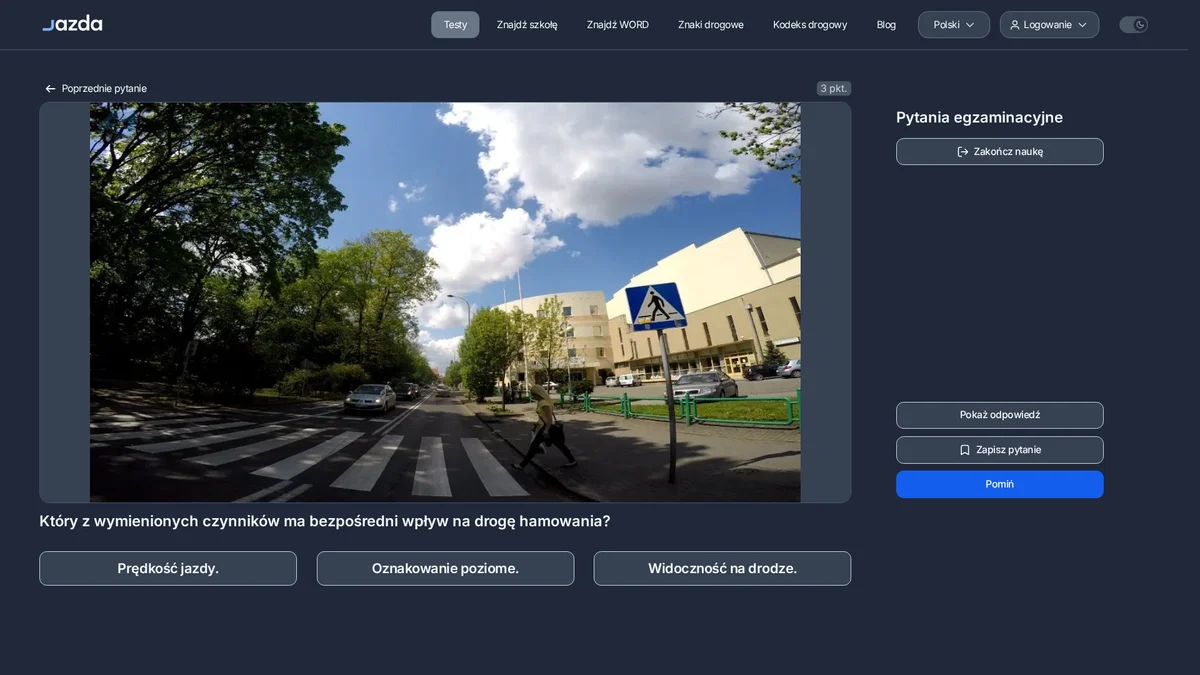Viewport: 1200px width, 675px height.
Task: Open the Jazda logo home link
Action: click(x=72, y=24)
